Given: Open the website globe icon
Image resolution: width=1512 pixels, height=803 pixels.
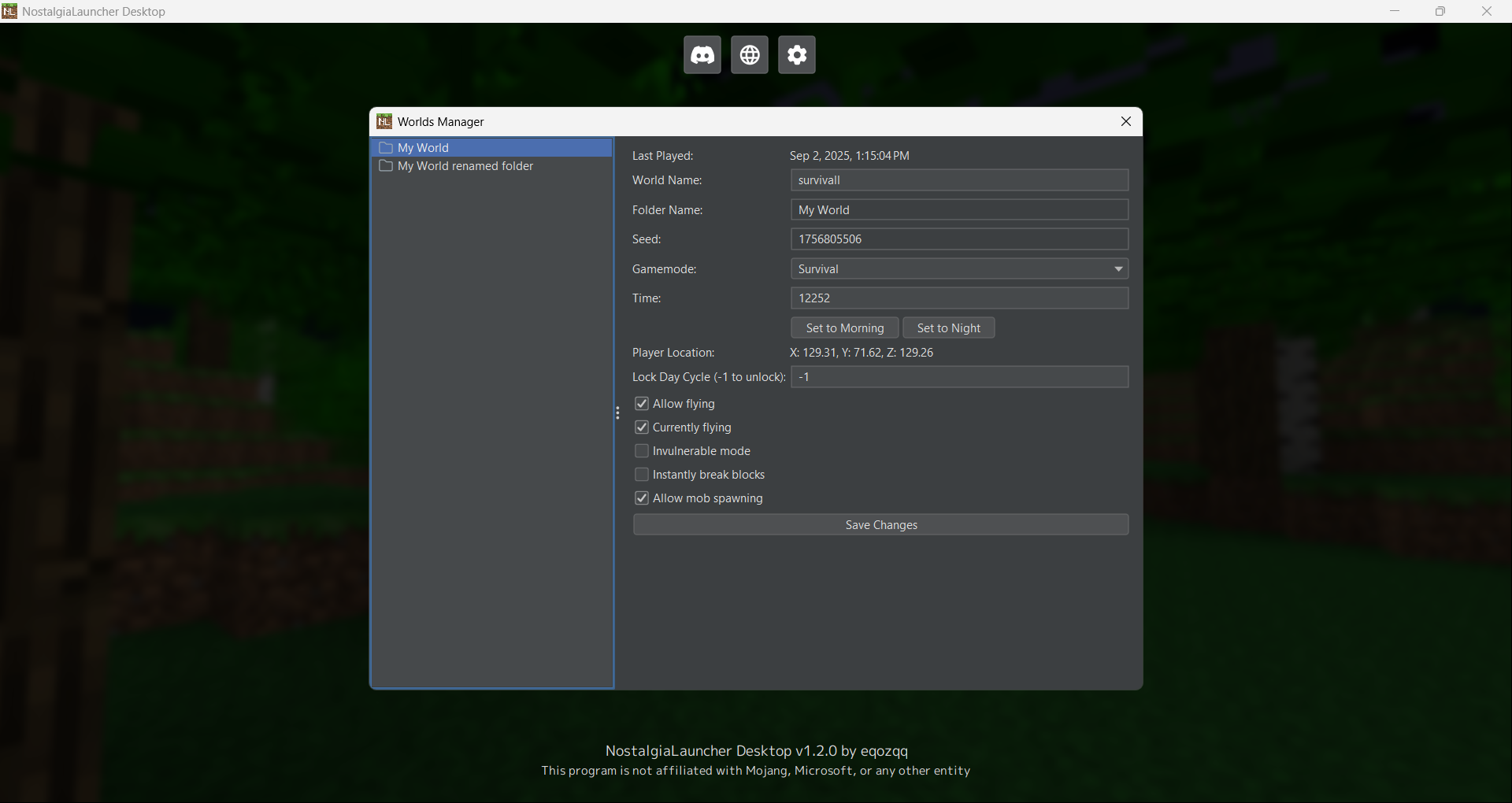Looking at the screenshot, I should click(750, 55).
